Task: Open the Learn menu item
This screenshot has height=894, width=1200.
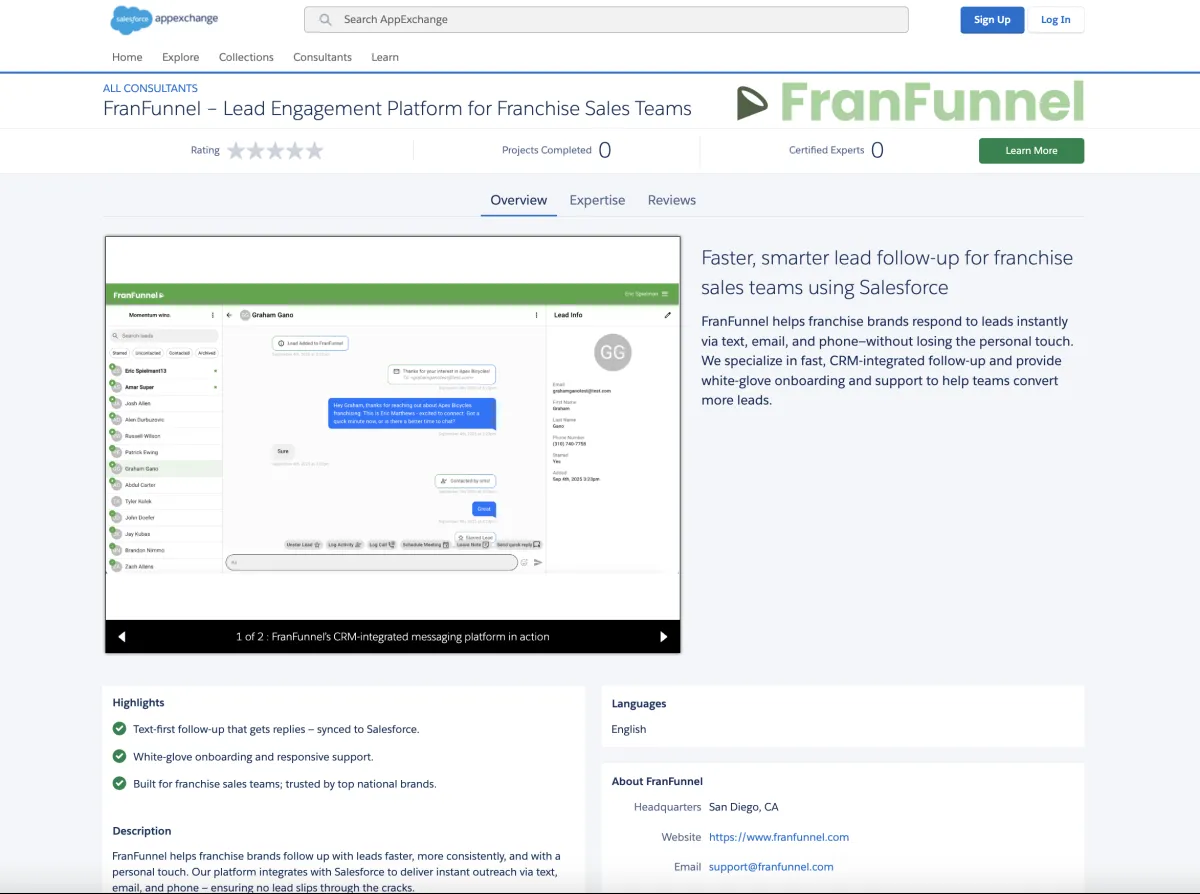Action: click(385, 57)
